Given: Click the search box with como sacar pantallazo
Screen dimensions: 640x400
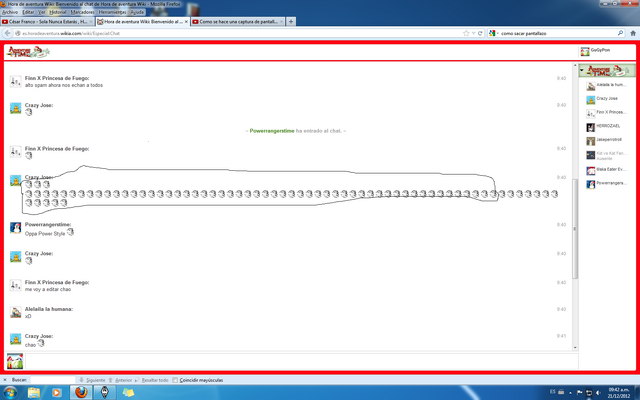Looking at the screenshot, I should click(558, 33).
